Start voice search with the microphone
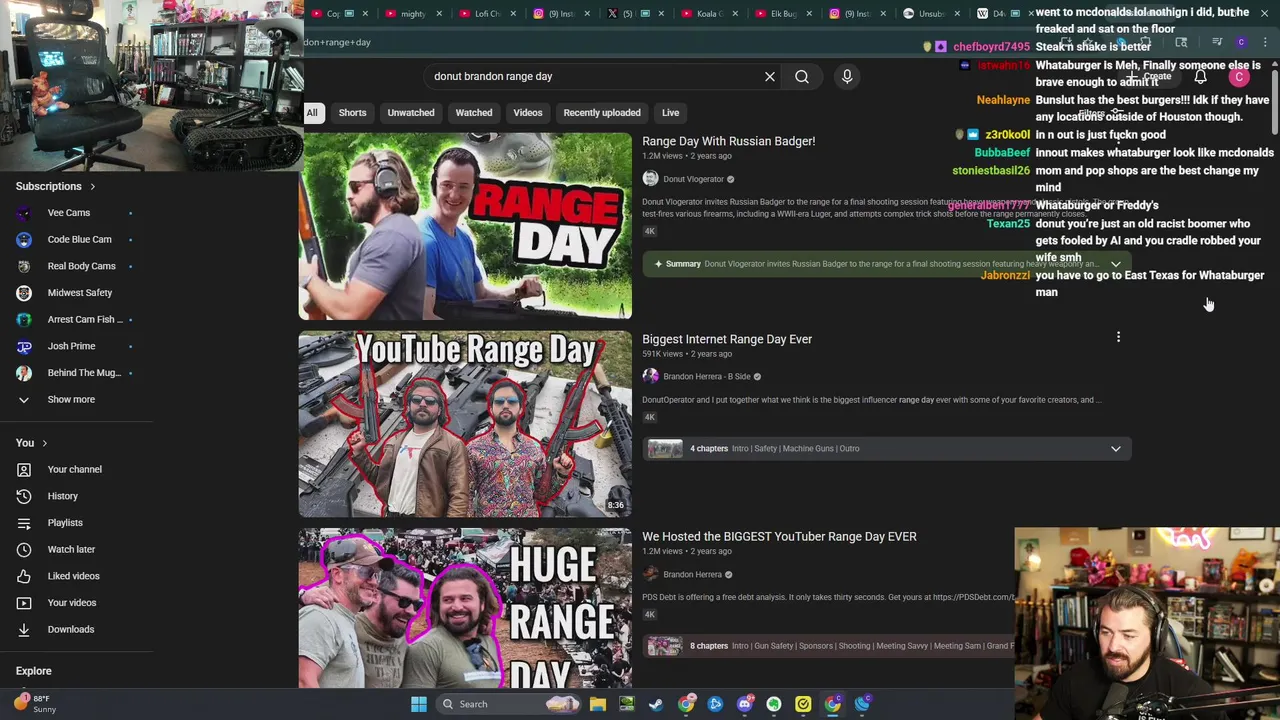This screenshot has height=720, width=1280. click(x=847, y=76)
